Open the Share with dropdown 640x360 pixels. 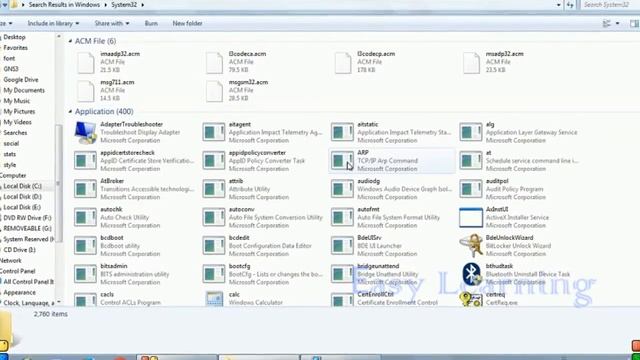pos(112,24)
